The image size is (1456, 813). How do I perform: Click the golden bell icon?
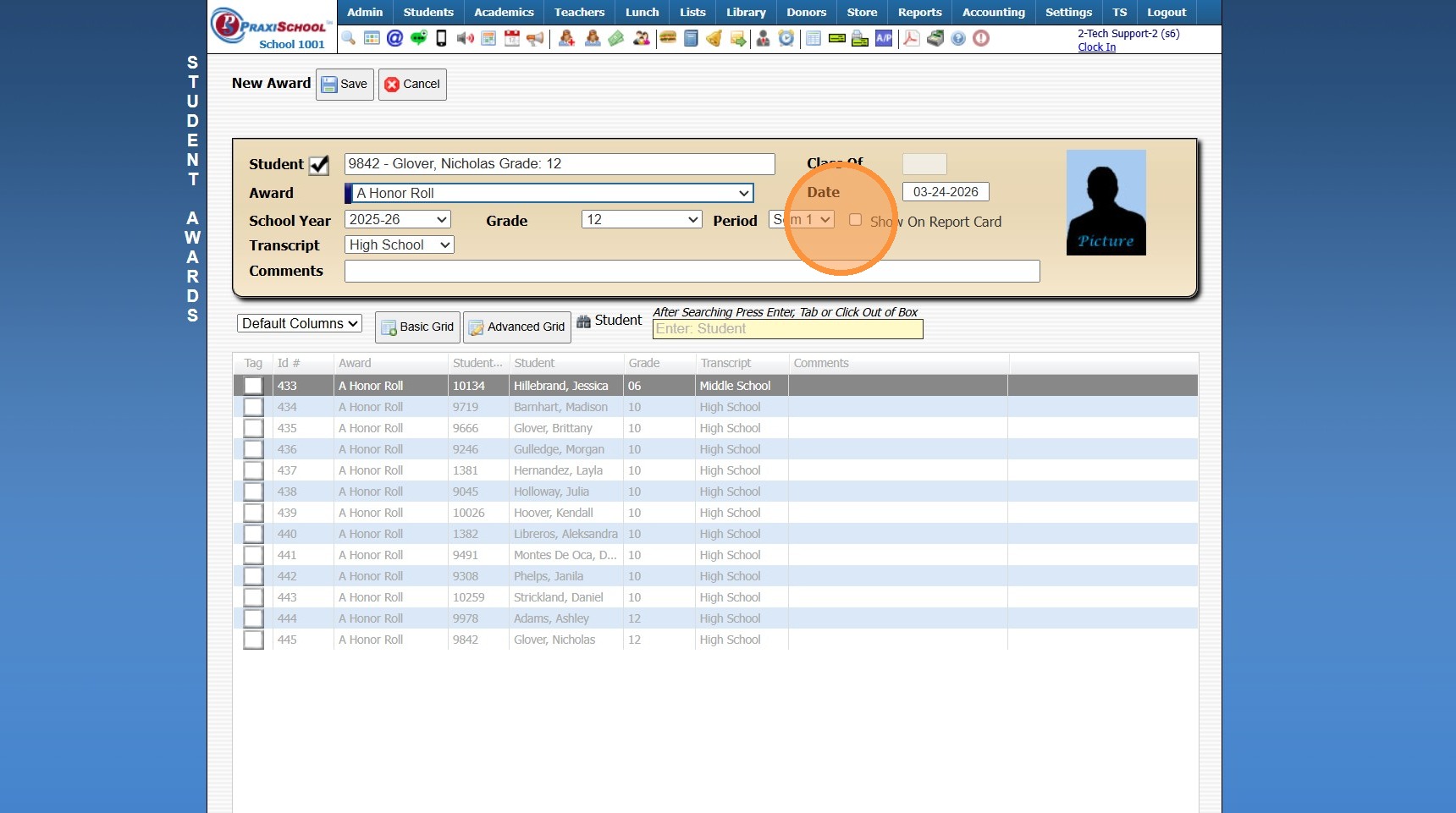pos(714,38)
